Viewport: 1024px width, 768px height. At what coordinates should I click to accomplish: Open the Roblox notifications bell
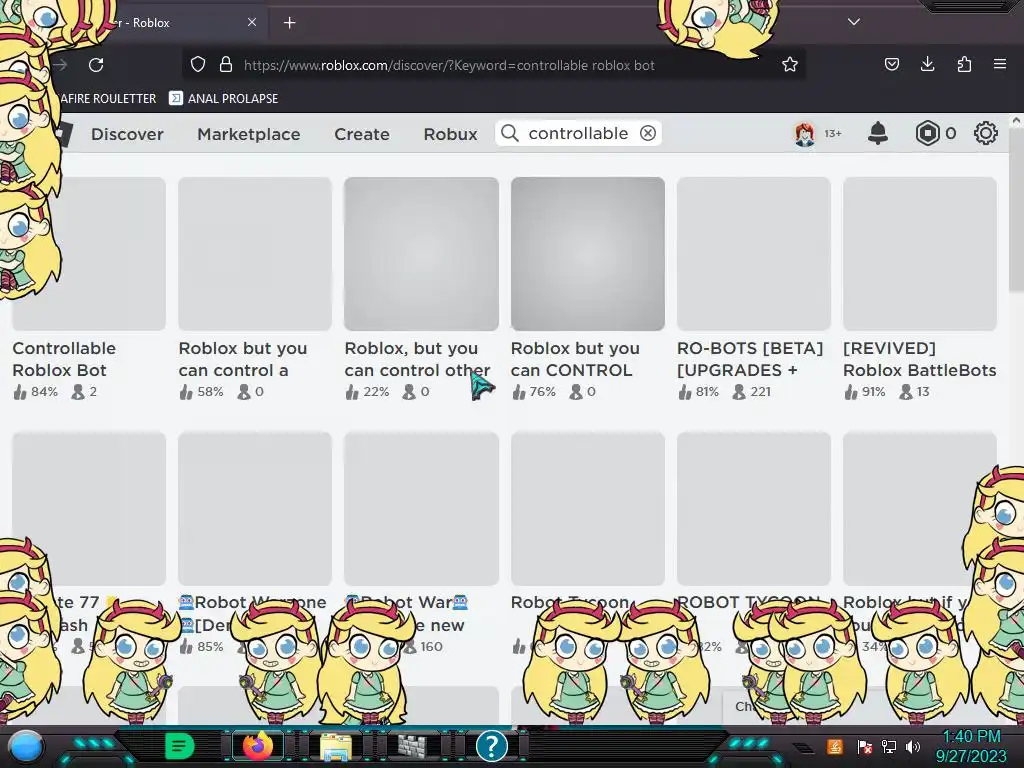pos(878,133)
